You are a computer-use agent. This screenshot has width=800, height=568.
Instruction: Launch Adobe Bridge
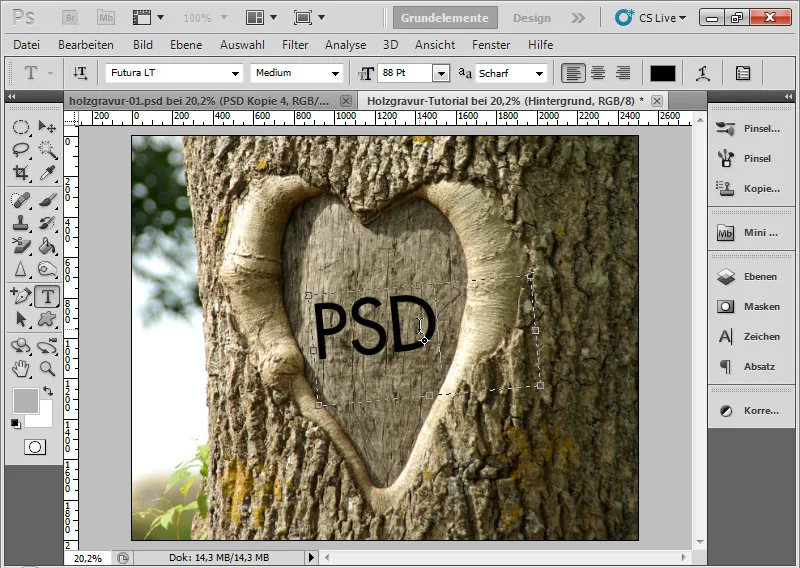pyautogui.click(x=70, y=18)
